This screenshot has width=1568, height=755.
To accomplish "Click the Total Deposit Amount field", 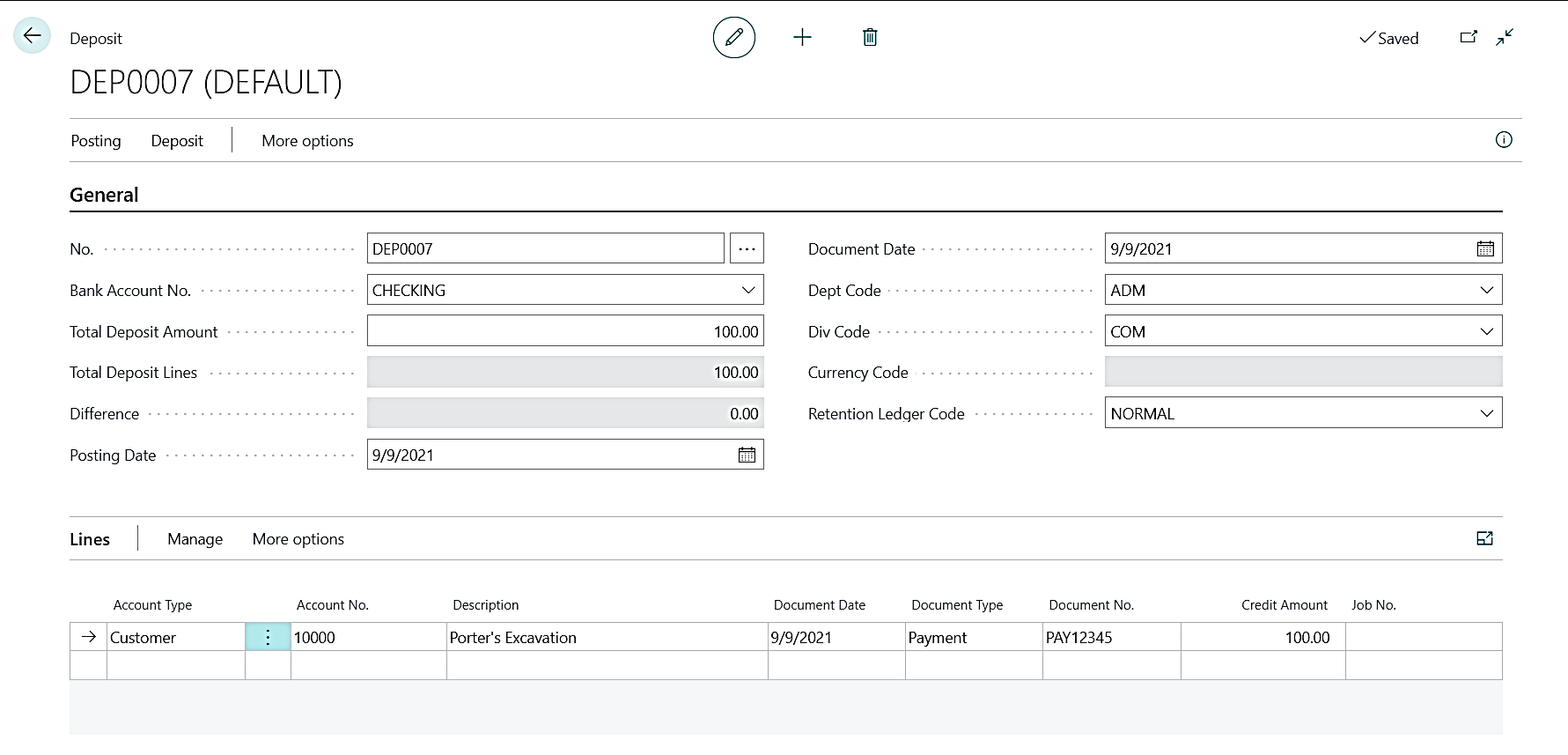I will (564, 332).
